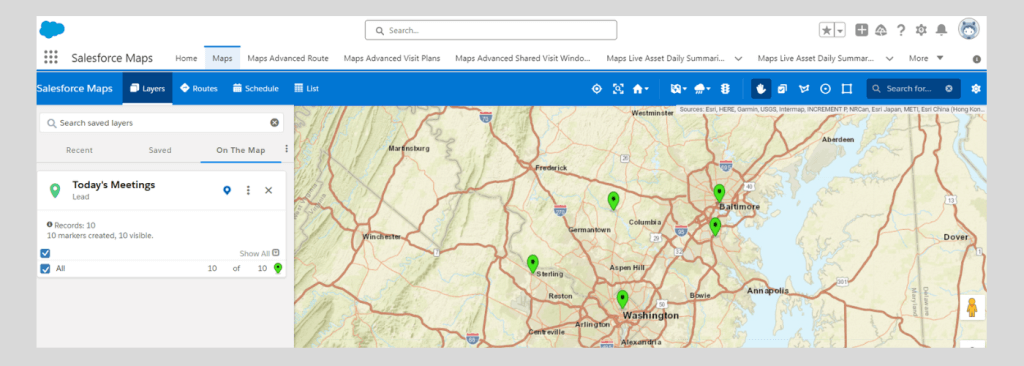Viewport: 1024px width, 366px height.
Task: Uncheck the All markers checkbox
Action: pos(45,269)
